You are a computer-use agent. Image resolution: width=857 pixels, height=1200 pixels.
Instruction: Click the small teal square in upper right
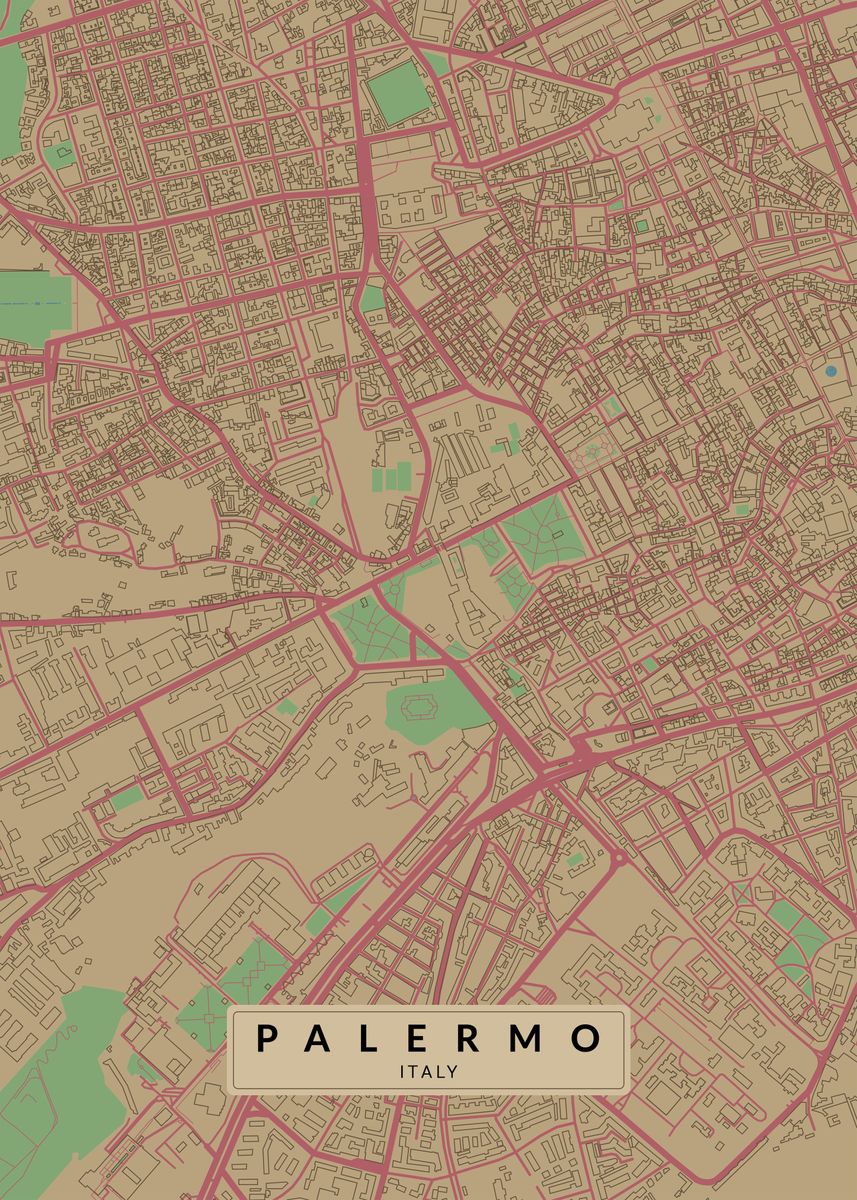pos(641,226)
